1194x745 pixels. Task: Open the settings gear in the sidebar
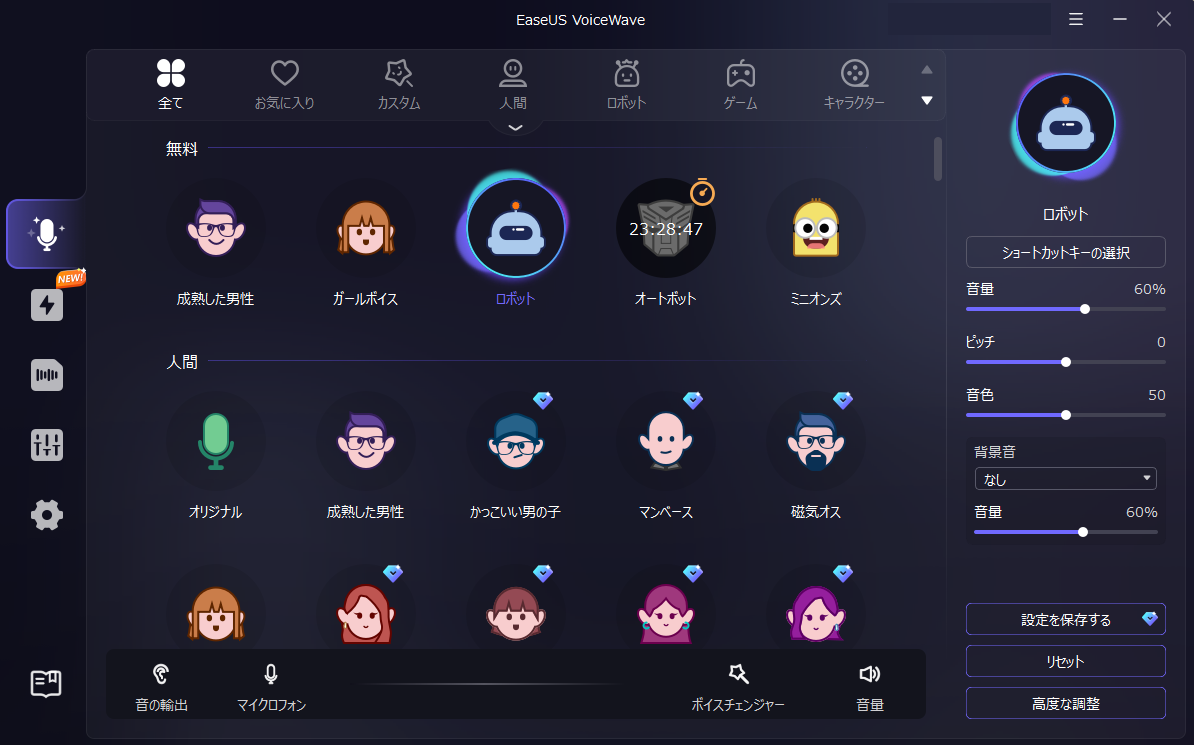coord(46,515)
